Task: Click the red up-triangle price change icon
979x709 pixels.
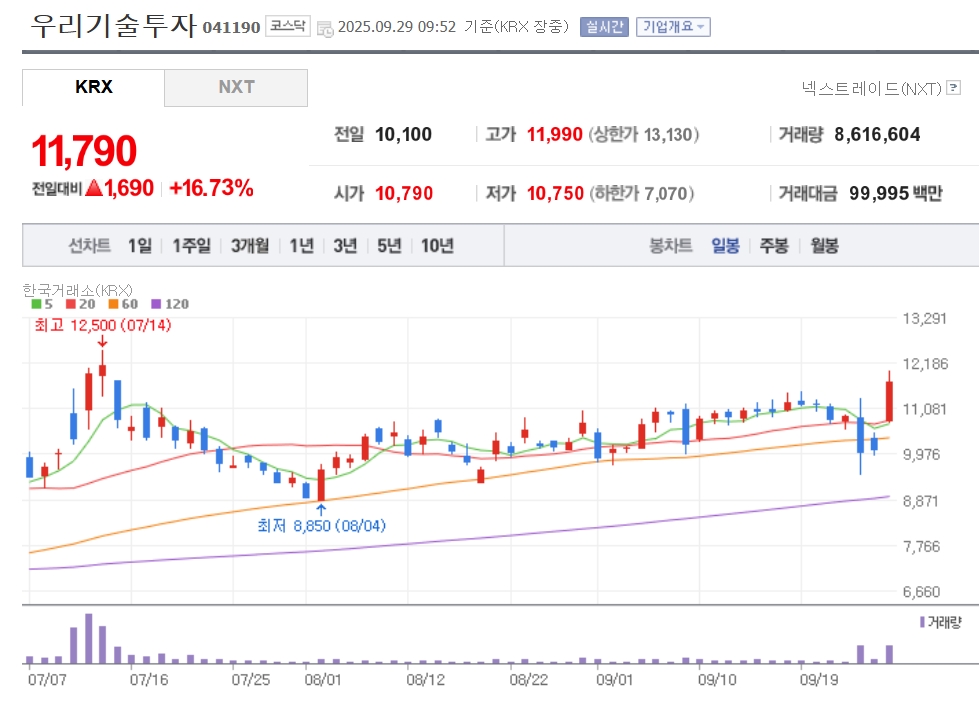Action: (x=94, y=188)
